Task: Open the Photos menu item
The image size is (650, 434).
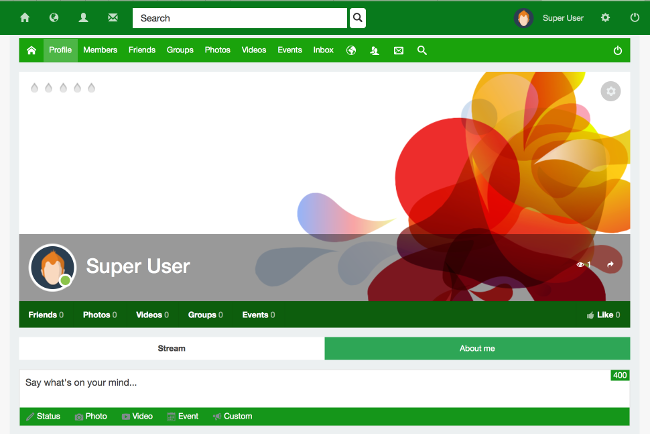Action: (218, 50)
